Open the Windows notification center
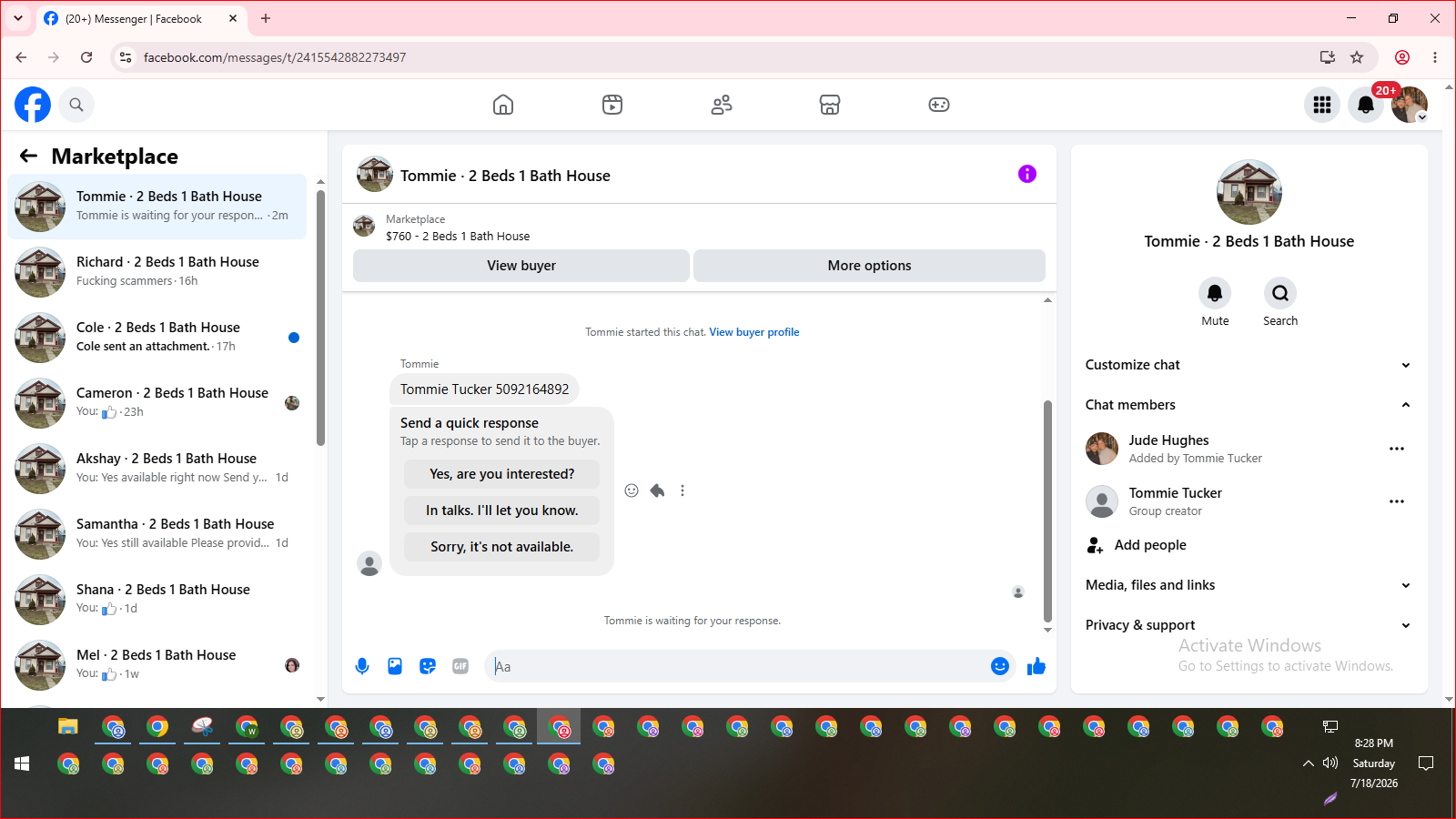Screen dimensions: 1456x819 click(1426, 763)
